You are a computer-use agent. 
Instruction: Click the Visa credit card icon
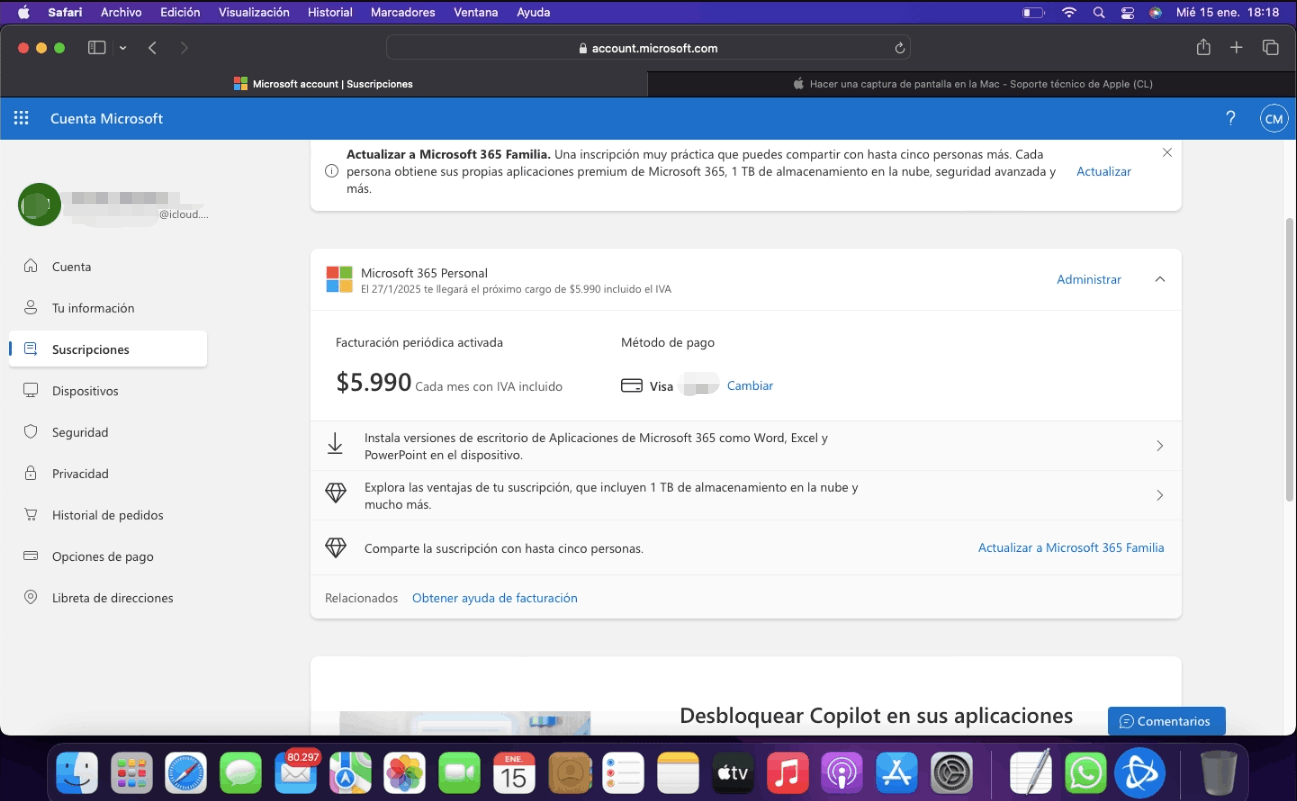pos(631,386)
